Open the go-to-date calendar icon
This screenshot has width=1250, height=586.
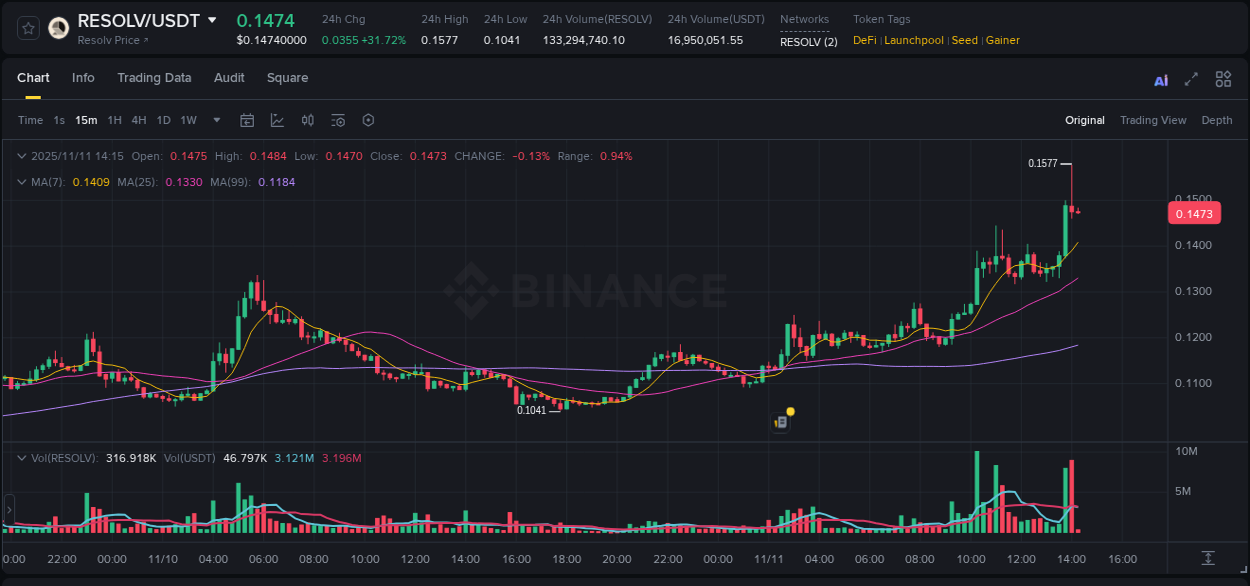click(247, 120)
